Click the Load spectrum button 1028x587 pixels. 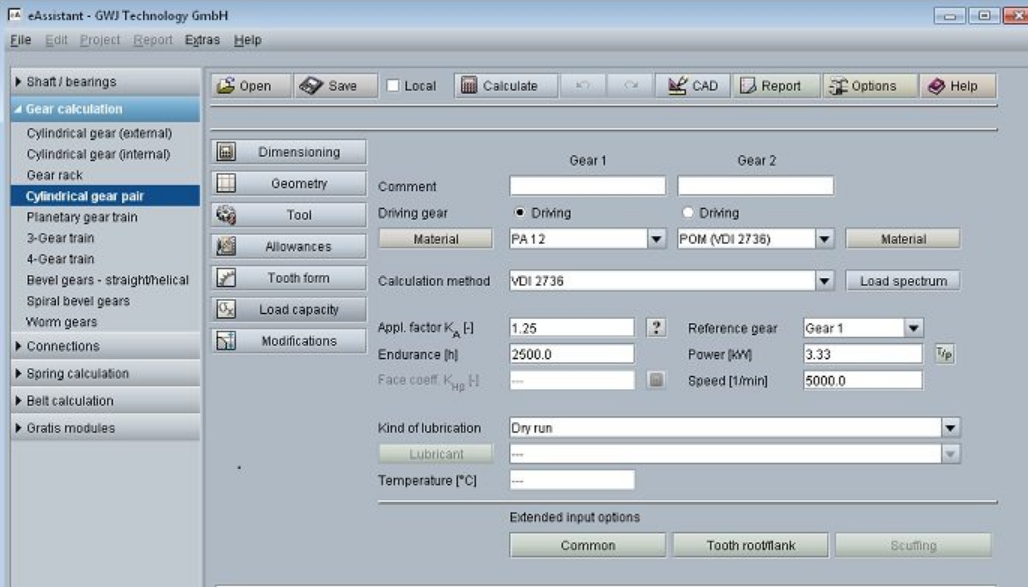pos(902,282)
